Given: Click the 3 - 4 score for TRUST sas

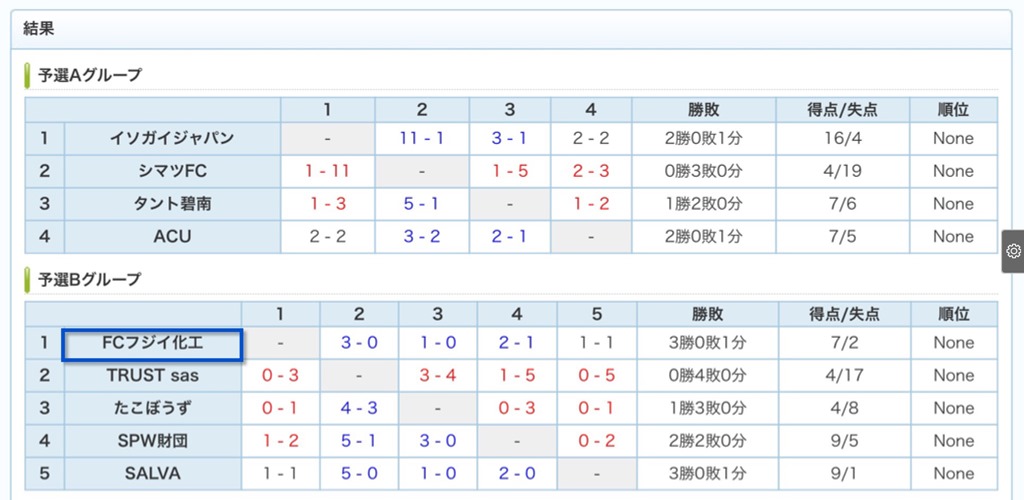Looking at the screenshot, I should click(438, 375).
